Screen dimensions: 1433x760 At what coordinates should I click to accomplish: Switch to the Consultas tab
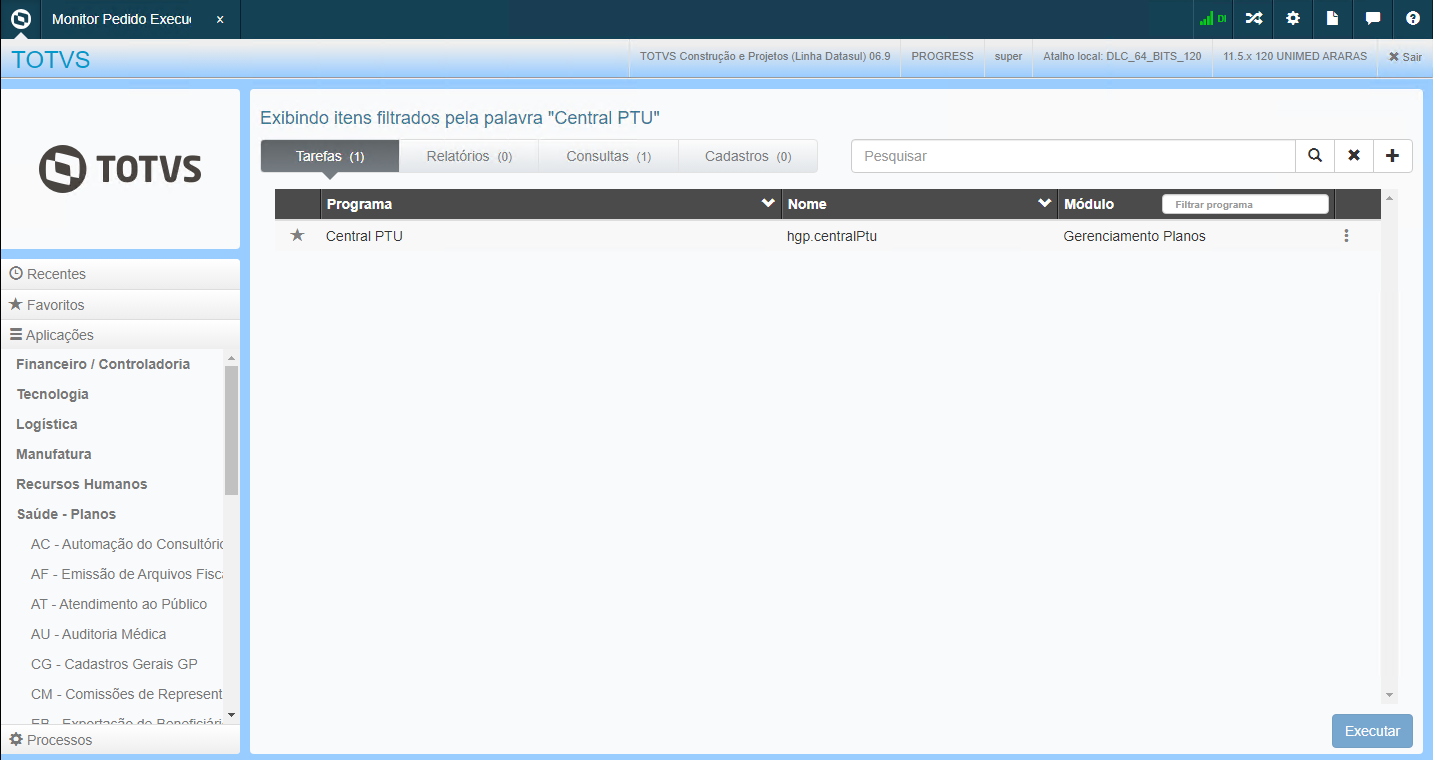coord(609,156)
